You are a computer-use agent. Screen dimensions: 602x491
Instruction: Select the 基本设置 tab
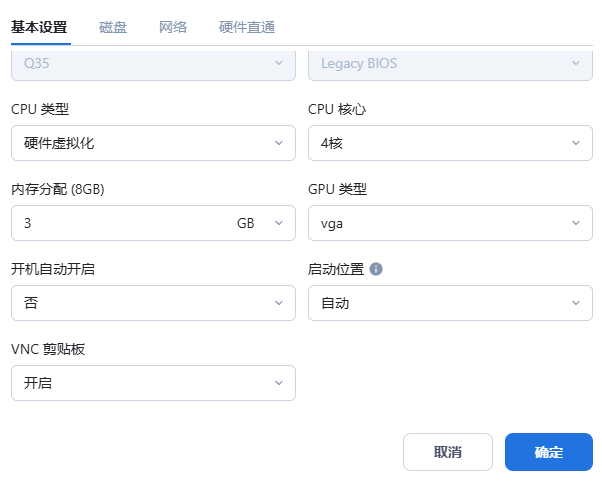pyautogui.click(x=39, y=27)
